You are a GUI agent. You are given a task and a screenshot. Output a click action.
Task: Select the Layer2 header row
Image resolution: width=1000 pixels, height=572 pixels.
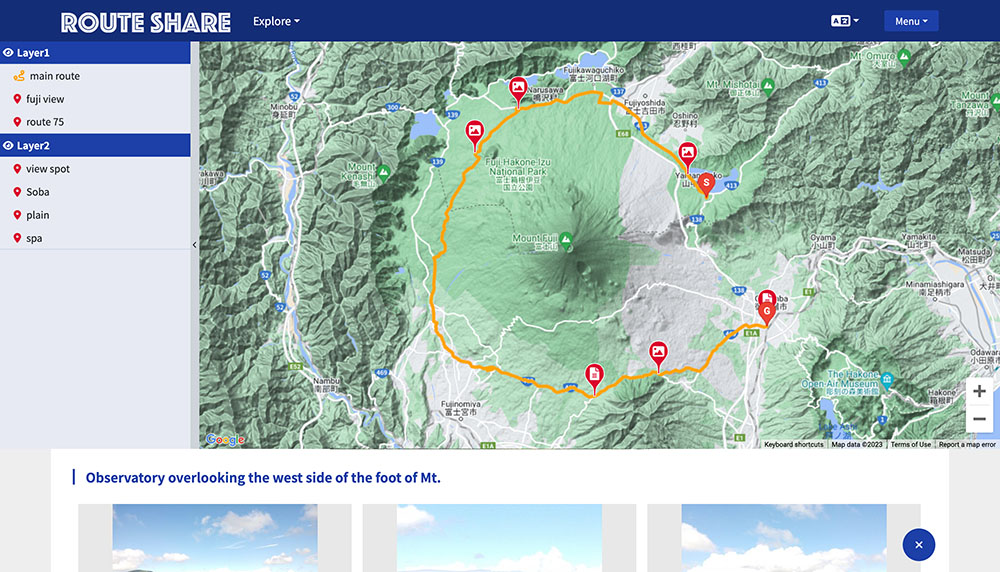pos(95,145)
